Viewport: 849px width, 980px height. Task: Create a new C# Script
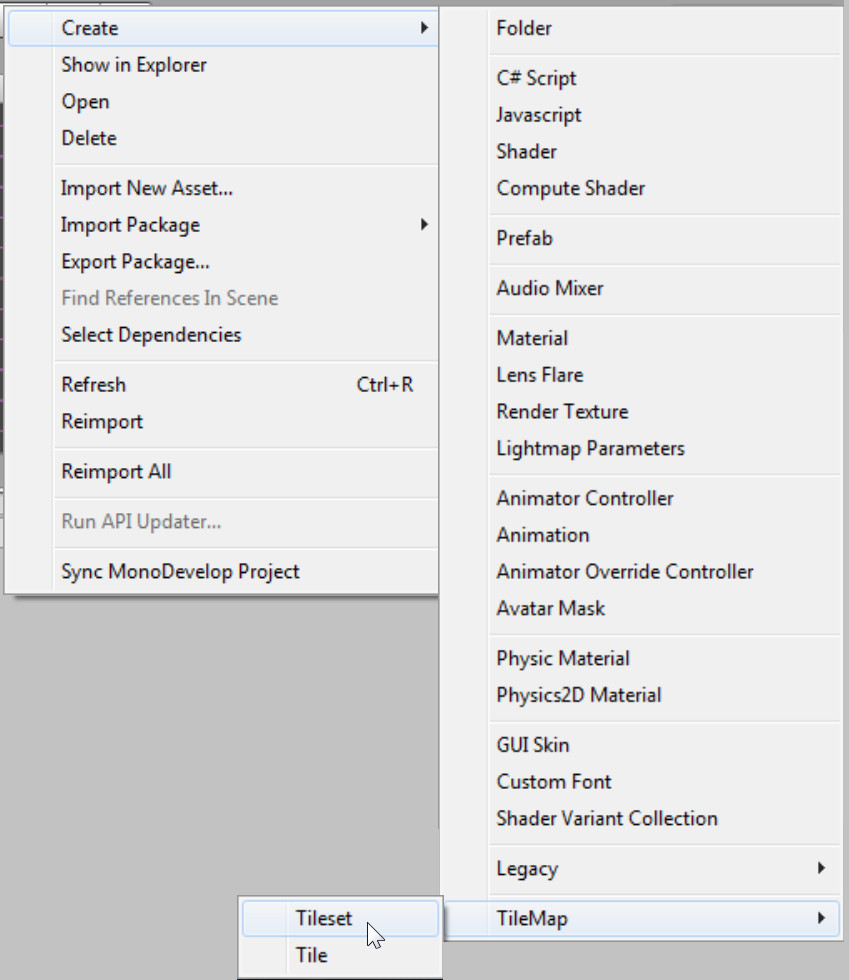(641, 78)
